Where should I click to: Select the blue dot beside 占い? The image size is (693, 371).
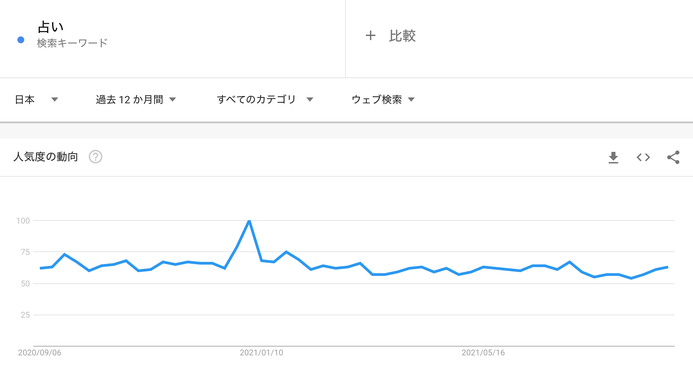tap(20, 40)
